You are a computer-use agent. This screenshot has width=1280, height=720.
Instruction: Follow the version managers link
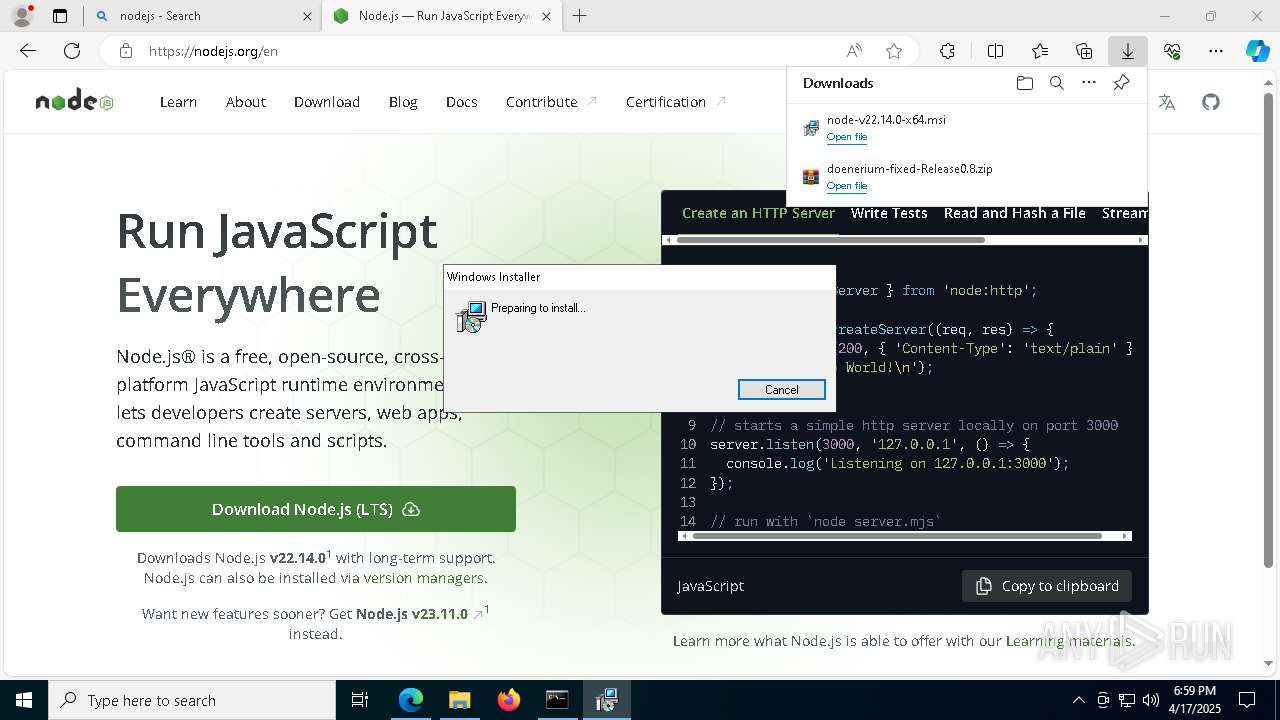(x=424, y=578)
